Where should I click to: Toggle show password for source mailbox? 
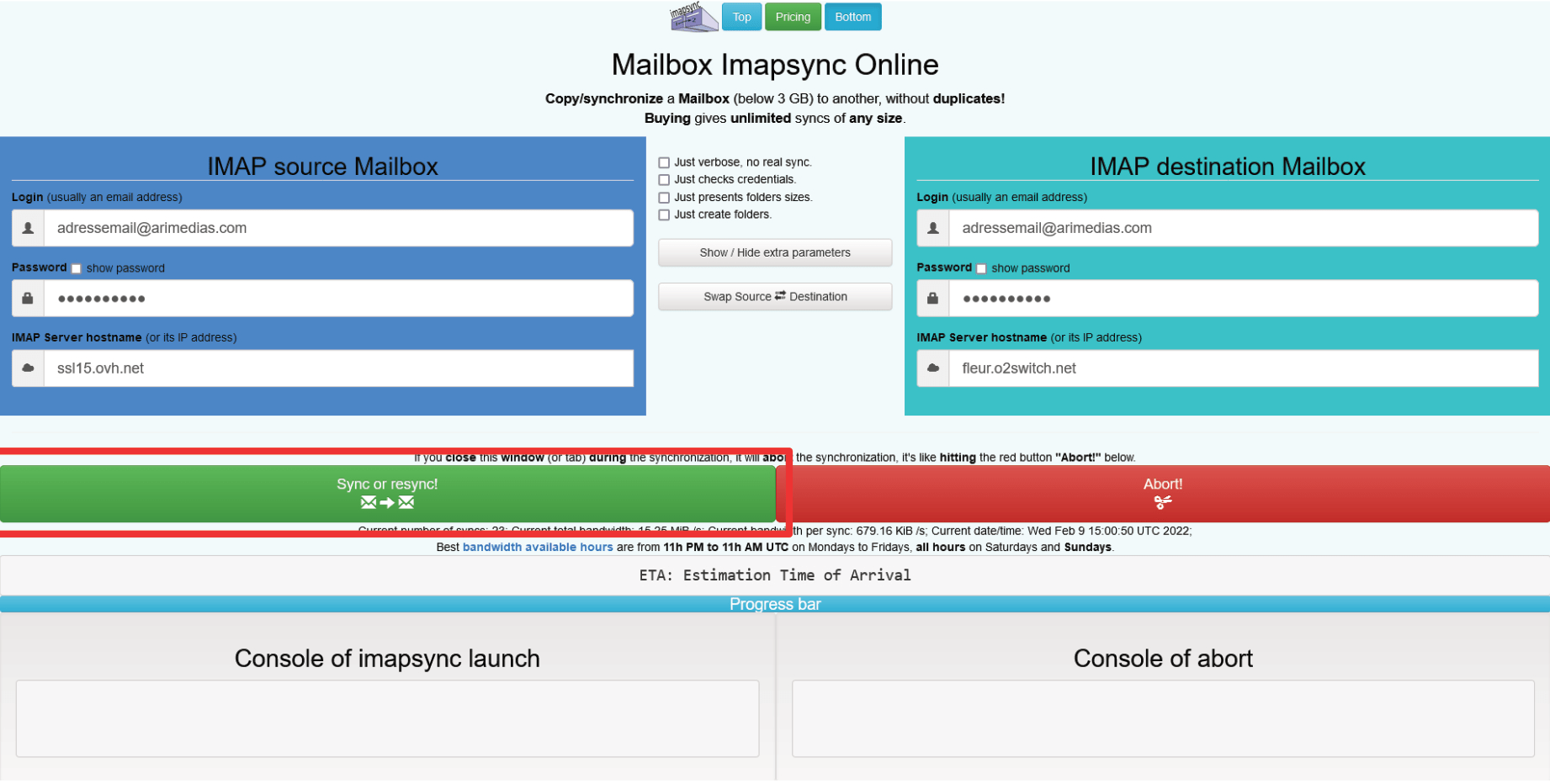pos(77,269)
